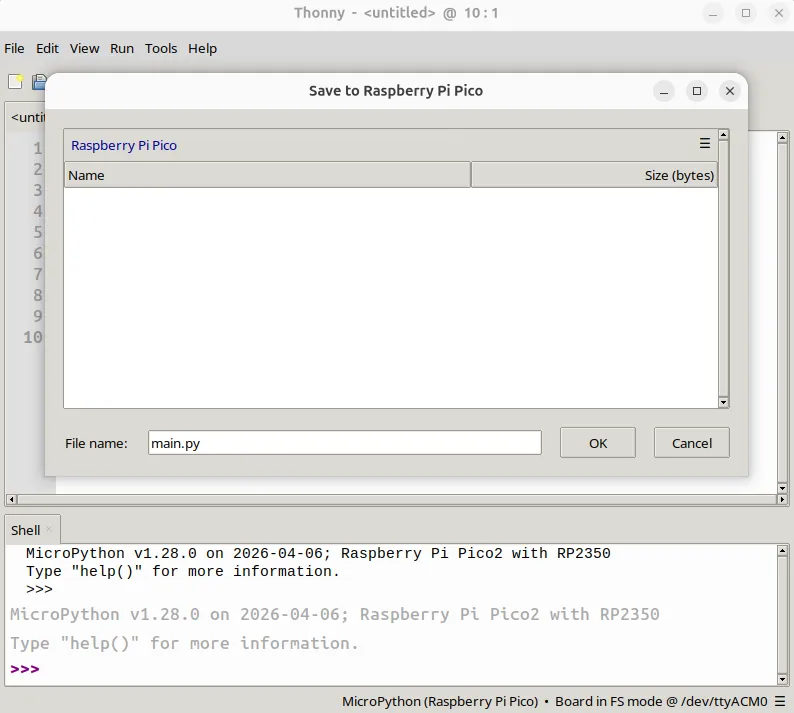Open the interpreter hamburger menu in status bar
The height and width of the screenshot is (713, 794).
(x=780, y=701)
